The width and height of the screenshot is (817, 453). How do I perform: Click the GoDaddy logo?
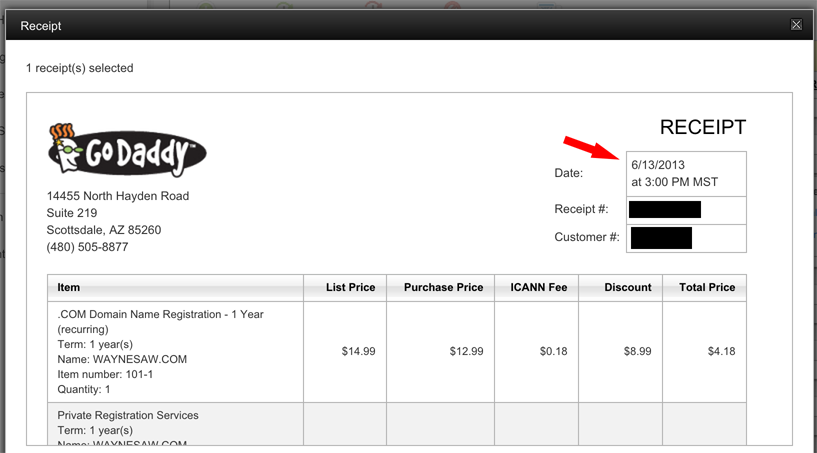(x=127, y=150)
